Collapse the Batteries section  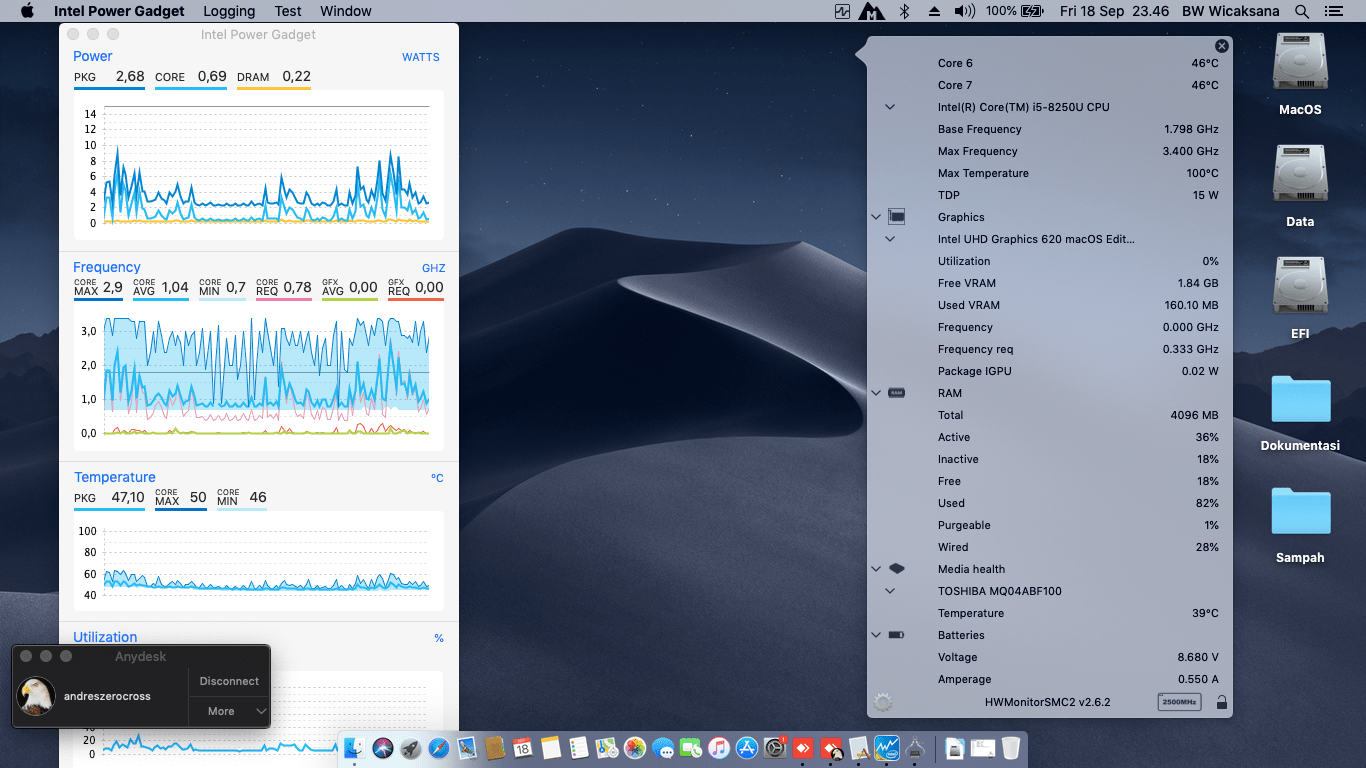tap(876, 635)
